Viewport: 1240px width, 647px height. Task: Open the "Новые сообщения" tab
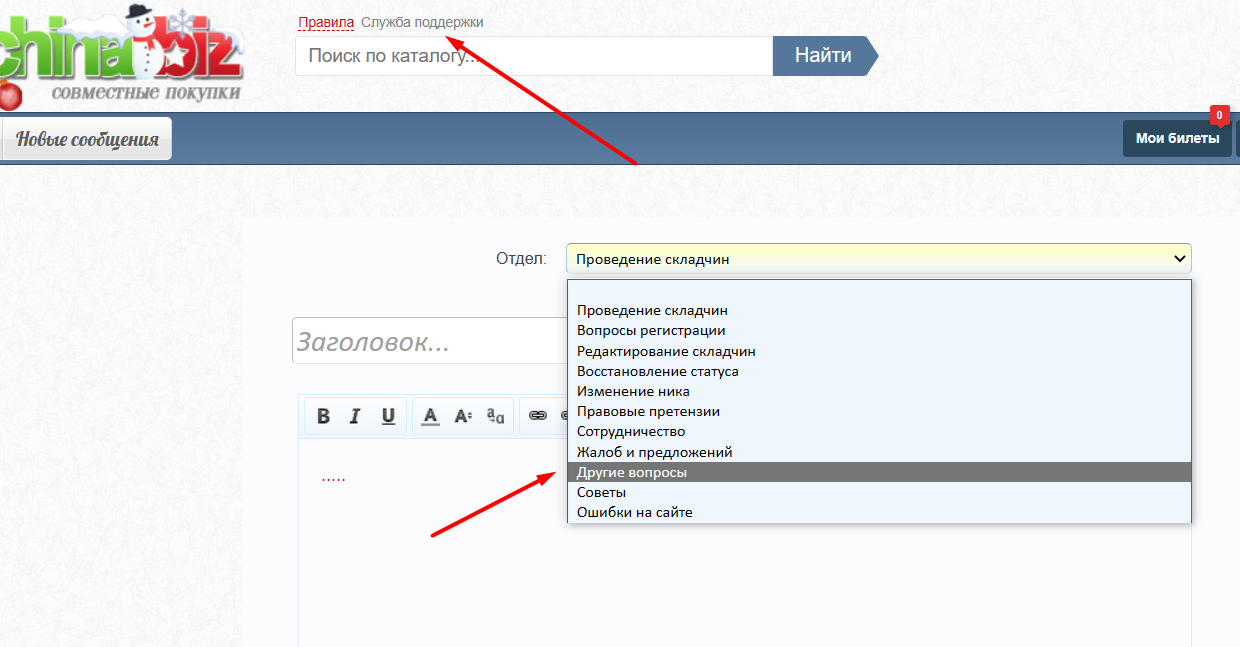pos(87,139)
